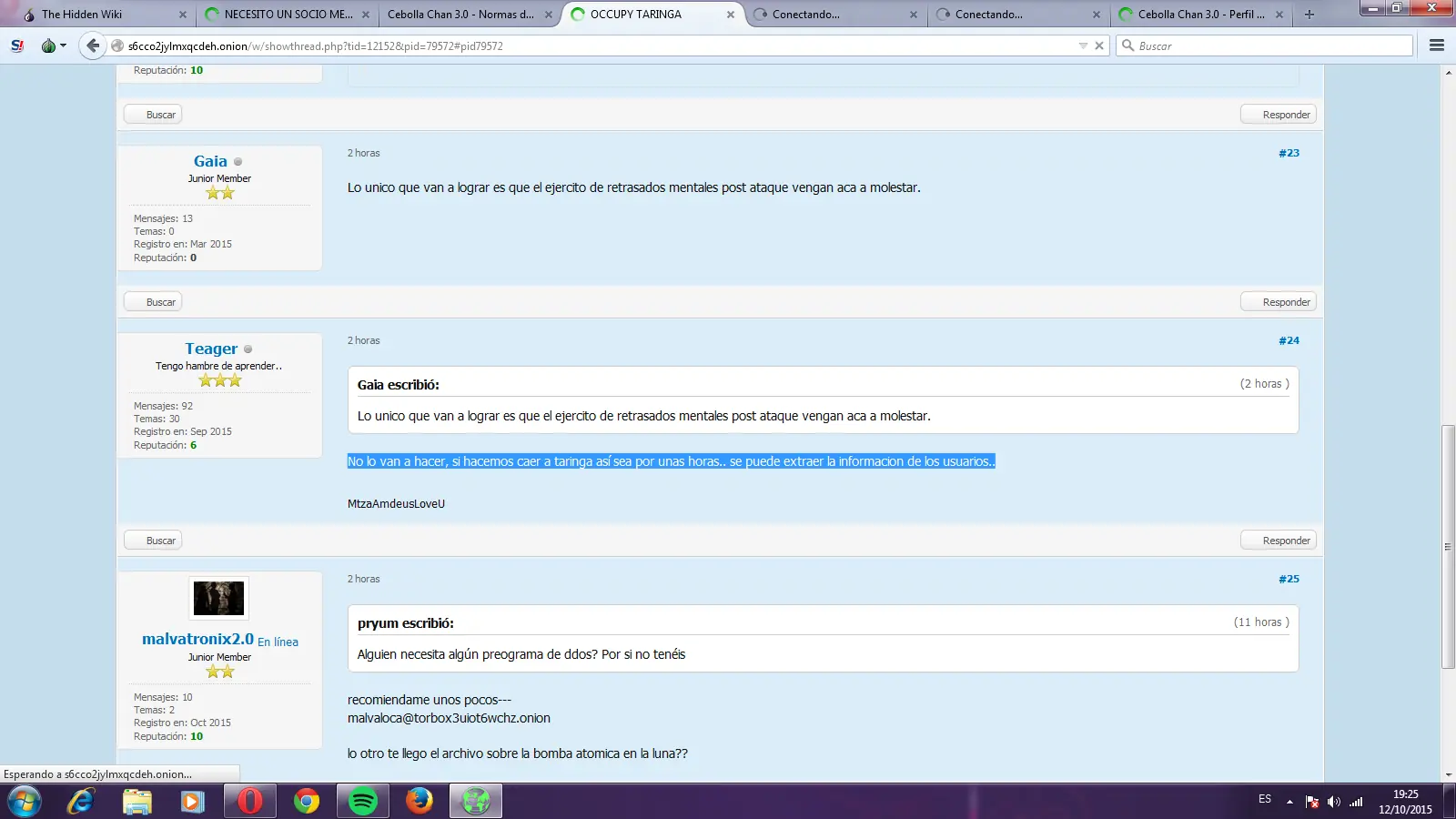Open permalink for post #23
The height and width of the screenshot is (819, 1456).
[1289, 153]
